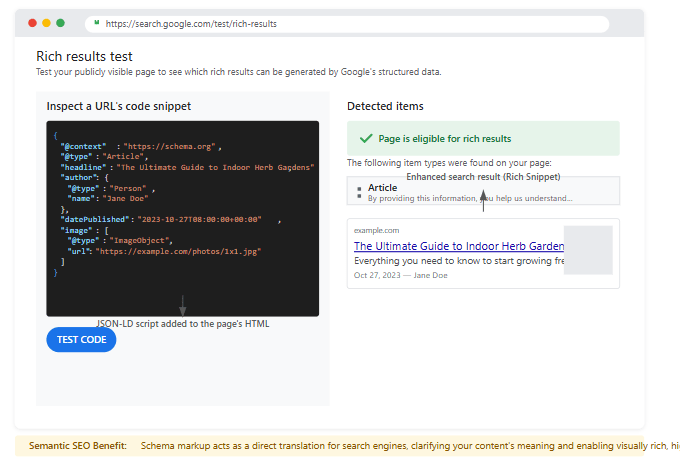Click the green maximize window dot
This screenshot has height=470, width=687.
coord(60,23)
